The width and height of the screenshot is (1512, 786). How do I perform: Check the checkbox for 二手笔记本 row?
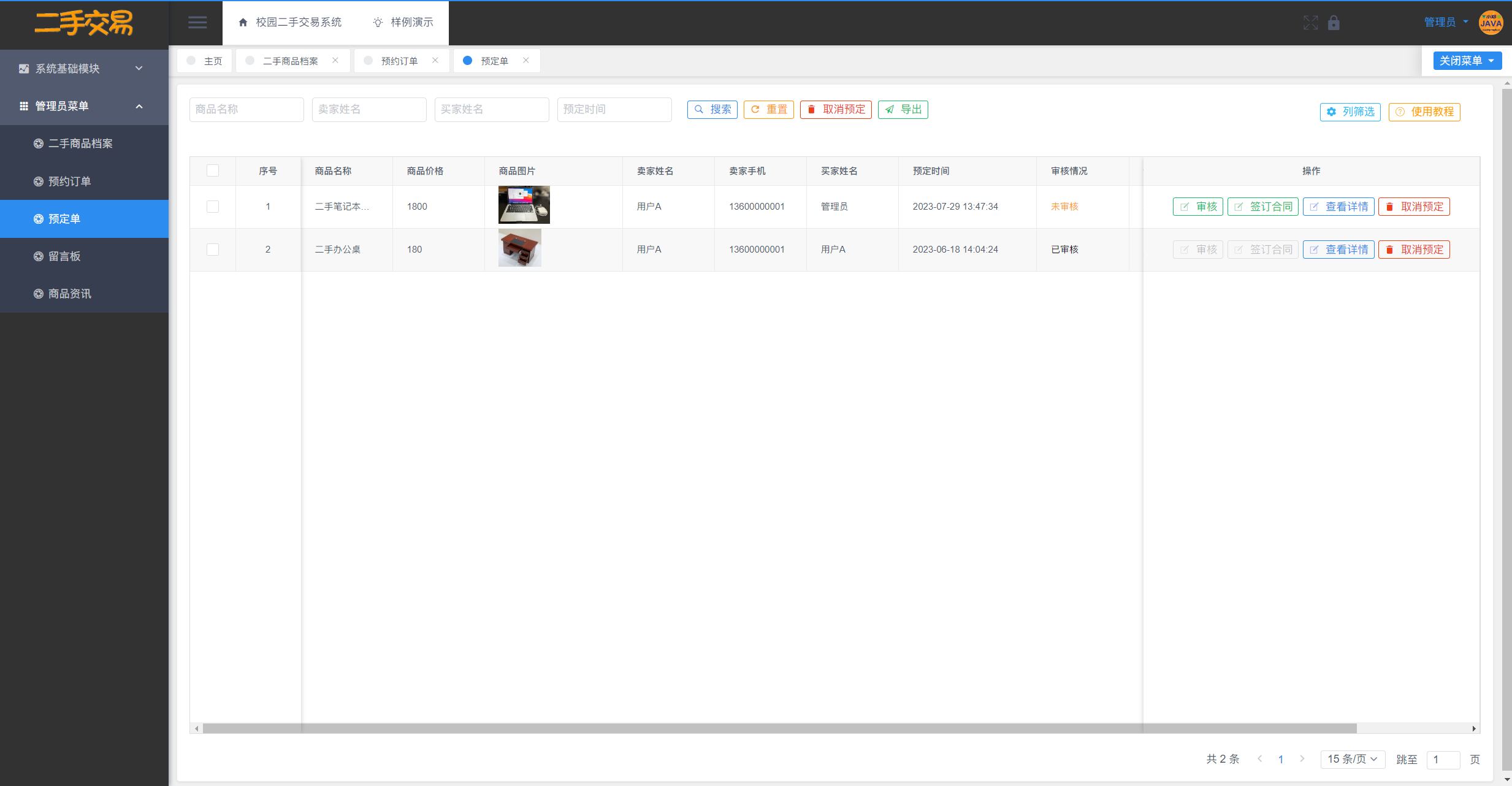pyautogui.click(x=213, y=207)
